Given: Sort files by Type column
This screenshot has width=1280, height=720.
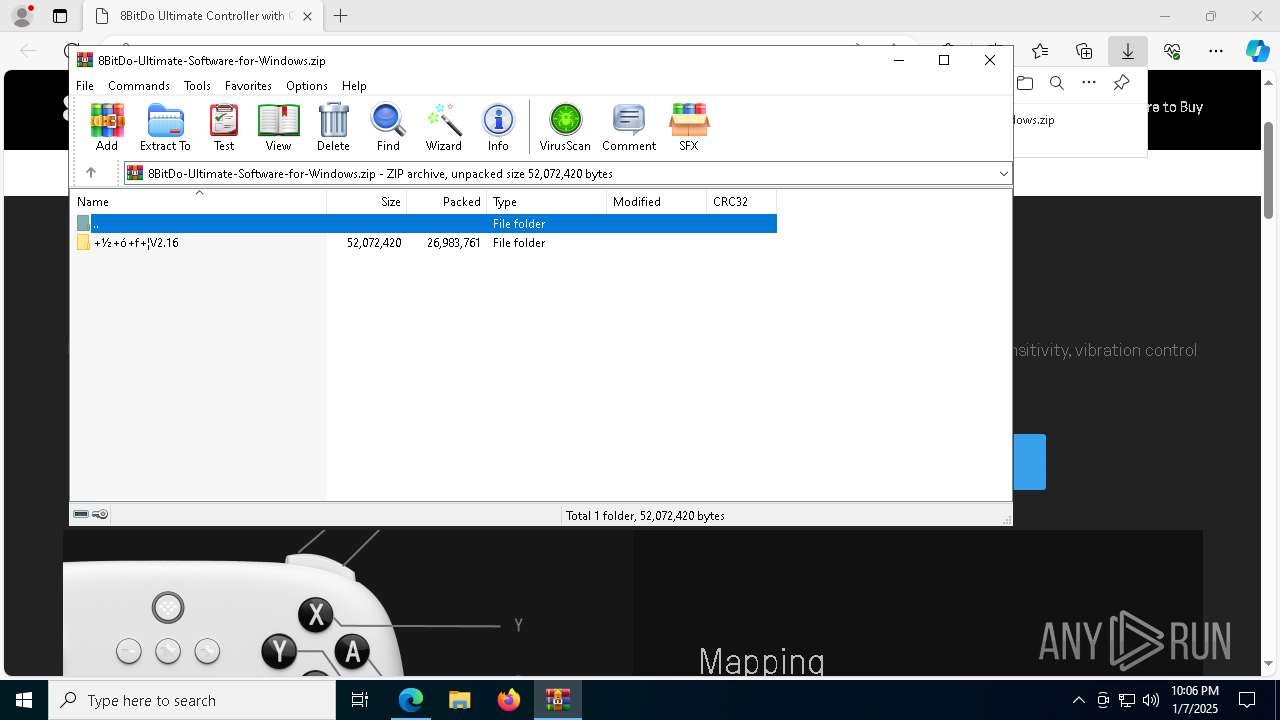Looking at the screenshot, I should [547, 202].
